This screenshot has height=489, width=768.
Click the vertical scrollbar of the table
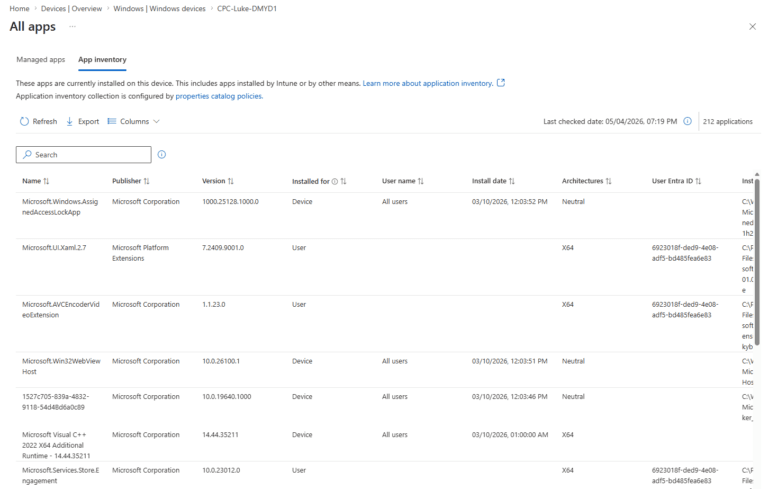pos(757,262)
